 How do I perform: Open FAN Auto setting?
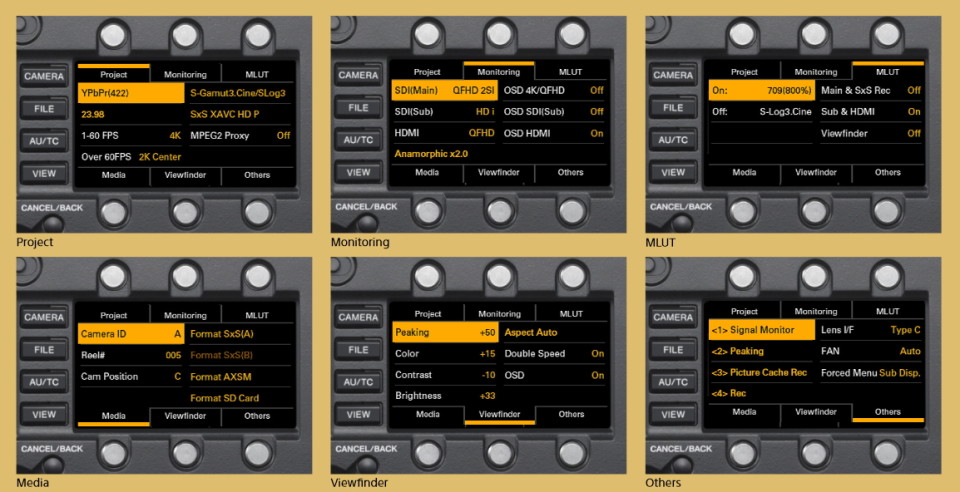point(871,351)
